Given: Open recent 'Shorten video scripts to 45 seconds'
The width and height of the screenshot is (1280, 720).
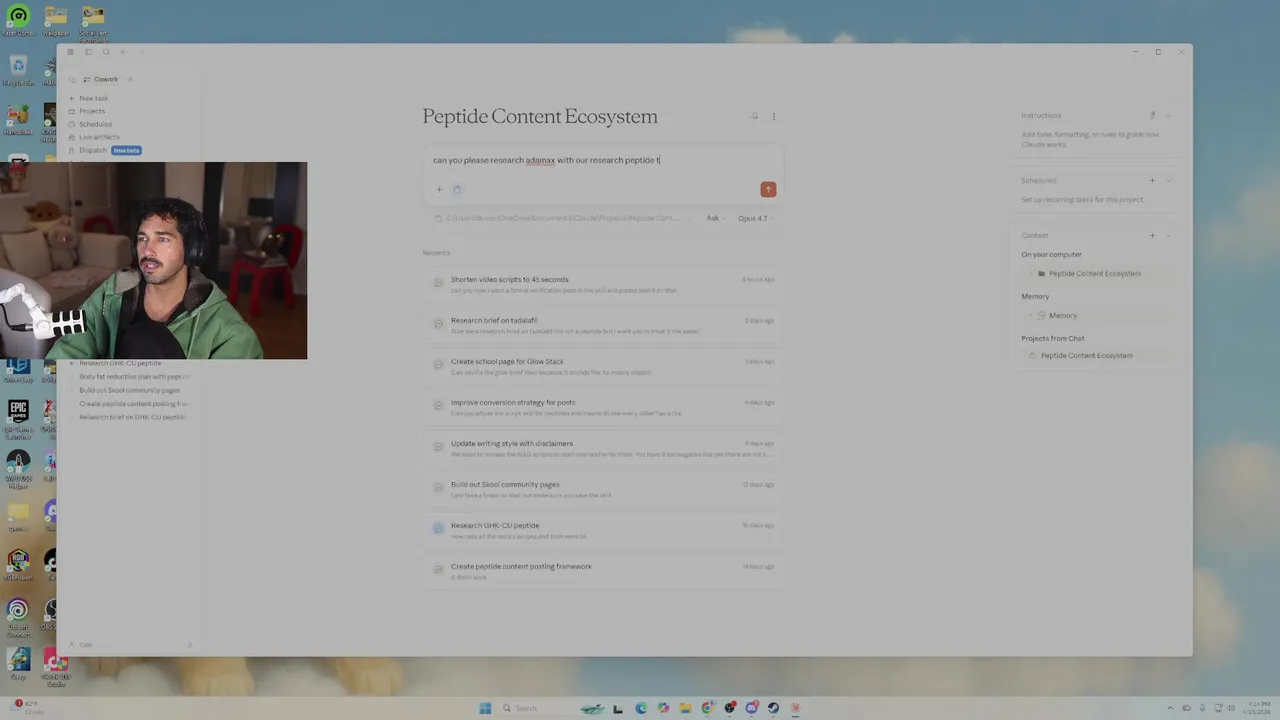Looking at the screenshot, I should 604,284.
